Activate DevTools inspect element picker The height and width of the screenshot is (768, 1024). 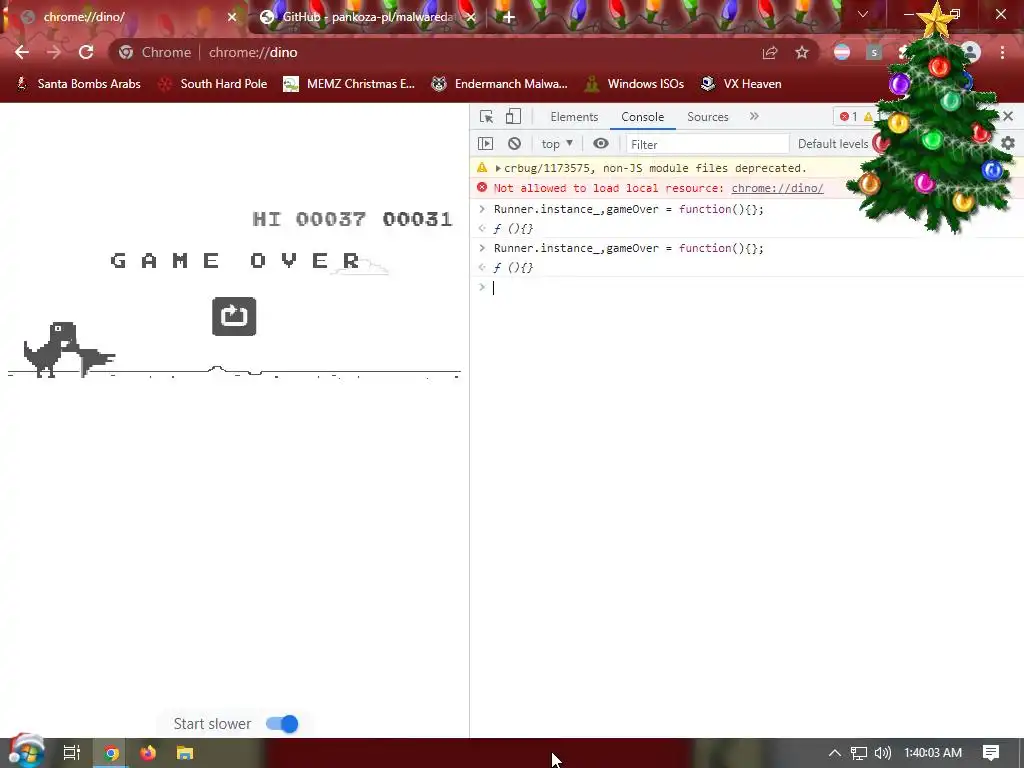pyautogui.click(x=487, y=116)
